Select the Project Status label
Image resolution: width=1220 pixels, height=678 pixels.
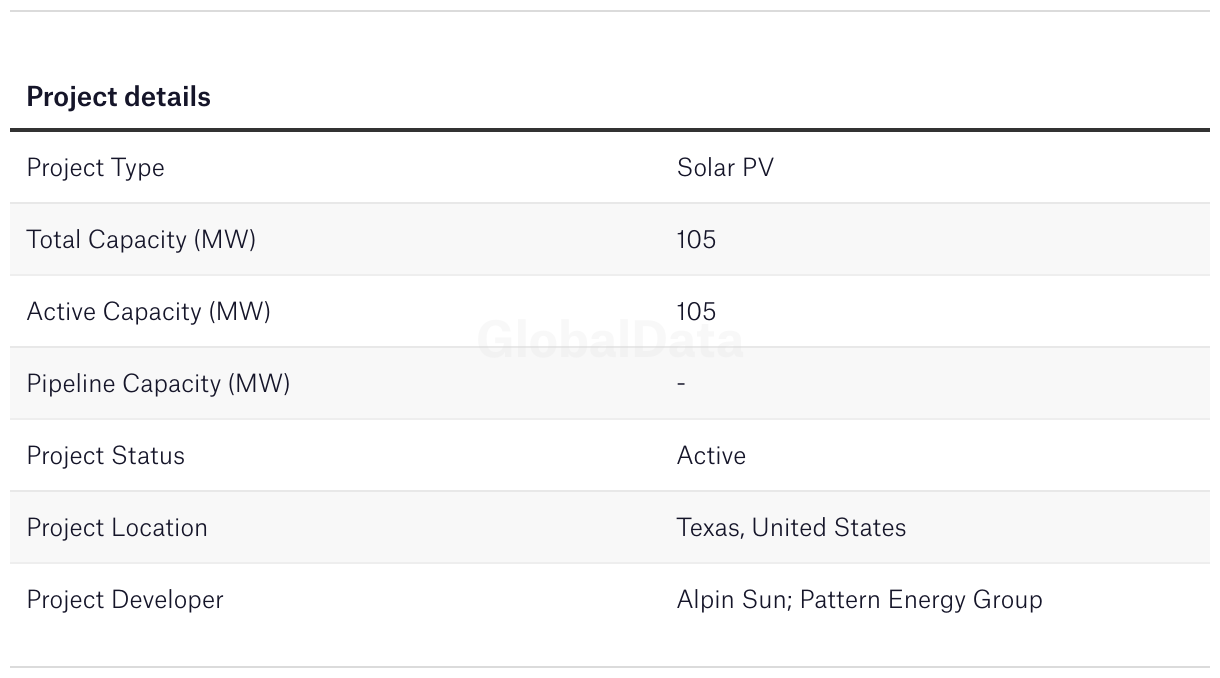click(x=105, y=456)
